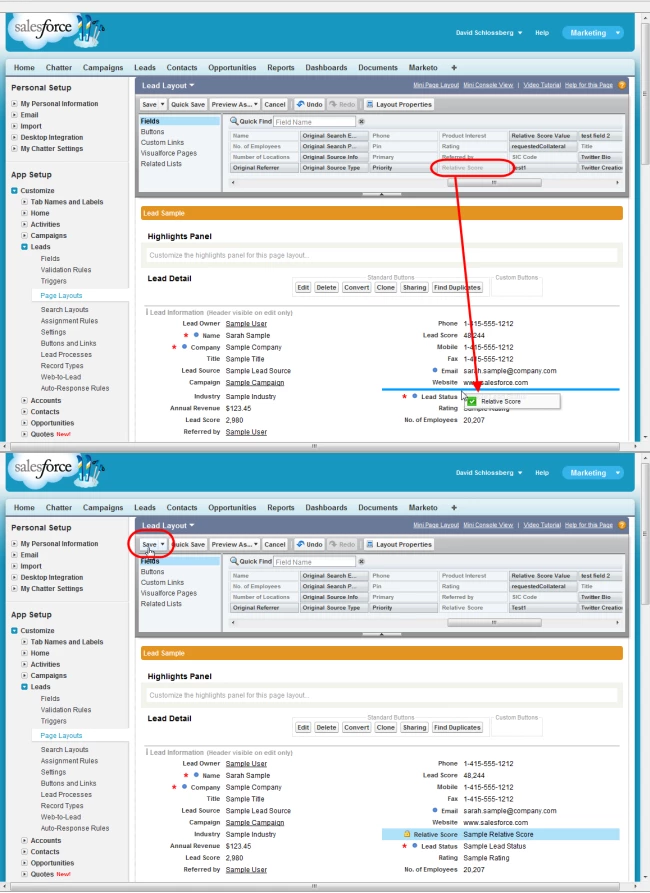Viewport: 650px width, 893px height.
Task: Expand Tab Names and Labels in upper sidebar
Action: coord(24,202)
